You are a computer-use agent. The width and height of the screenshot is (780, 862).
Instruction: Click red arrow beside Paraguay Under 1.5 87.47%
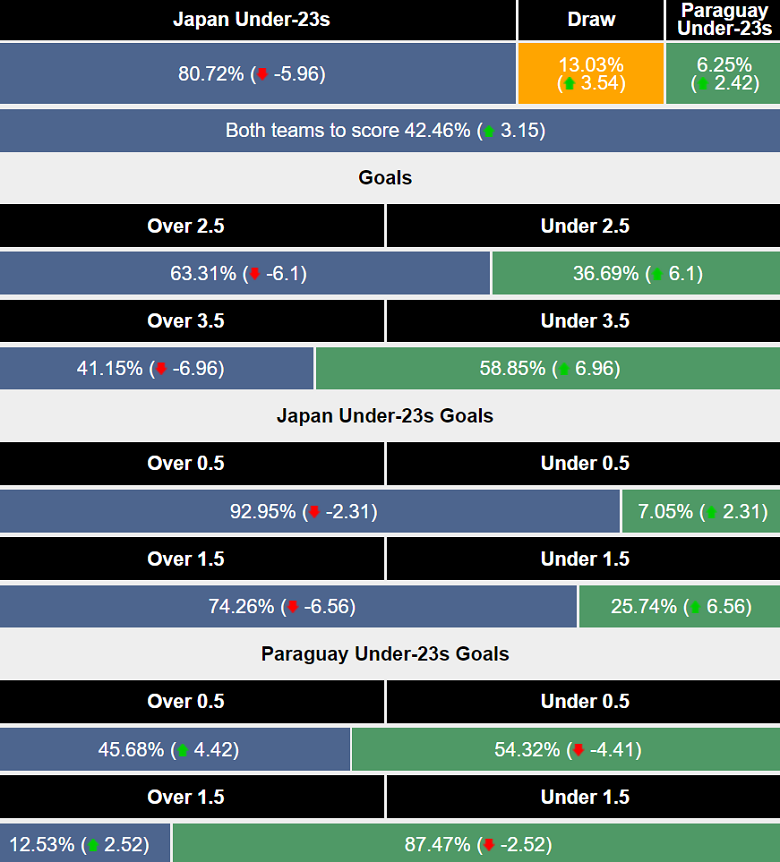pos(489,845)
